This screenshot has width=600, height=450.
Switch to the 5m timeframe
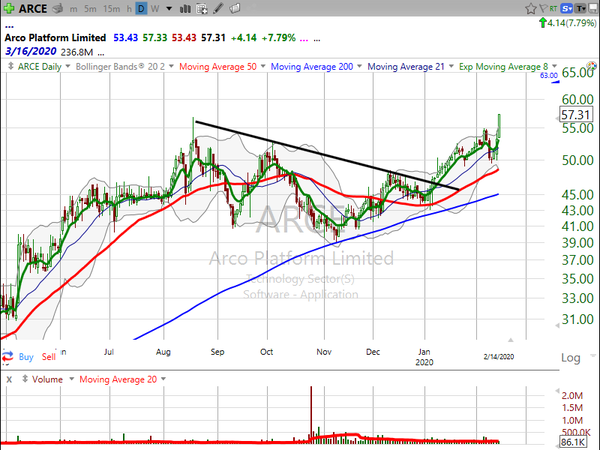coord(90,9)
